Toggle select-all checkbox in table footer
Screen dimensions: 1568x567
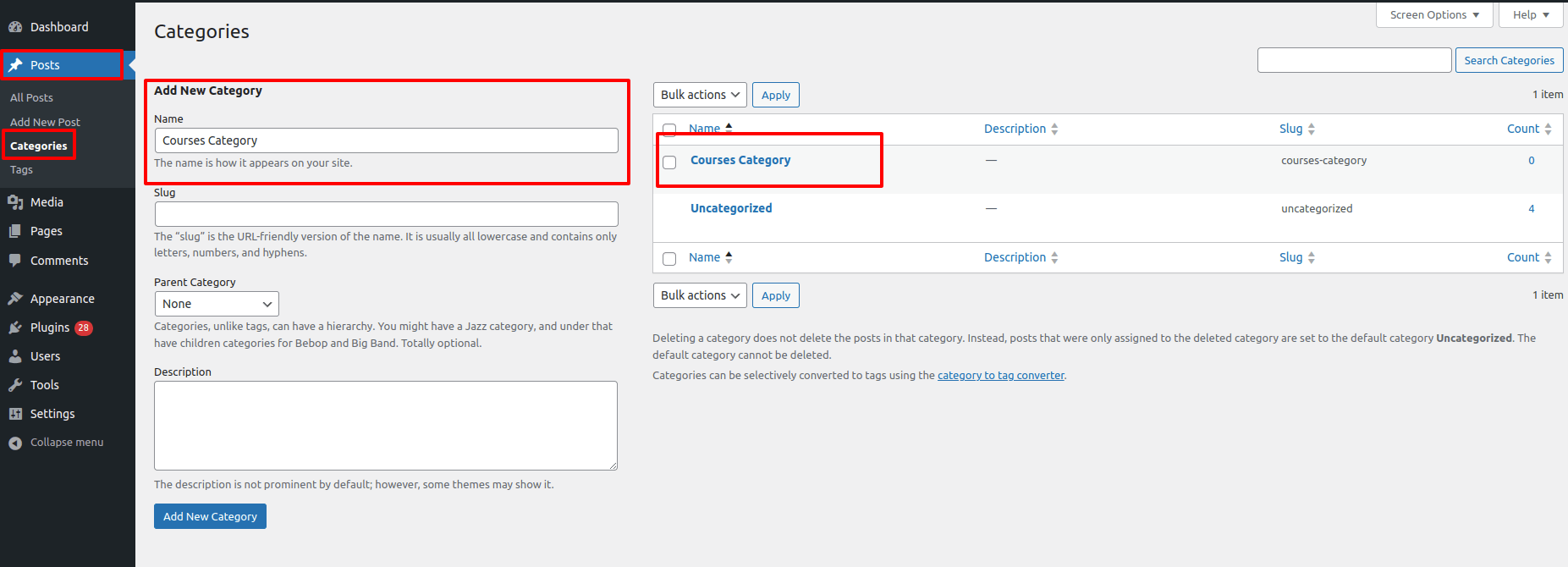(669, 258)
